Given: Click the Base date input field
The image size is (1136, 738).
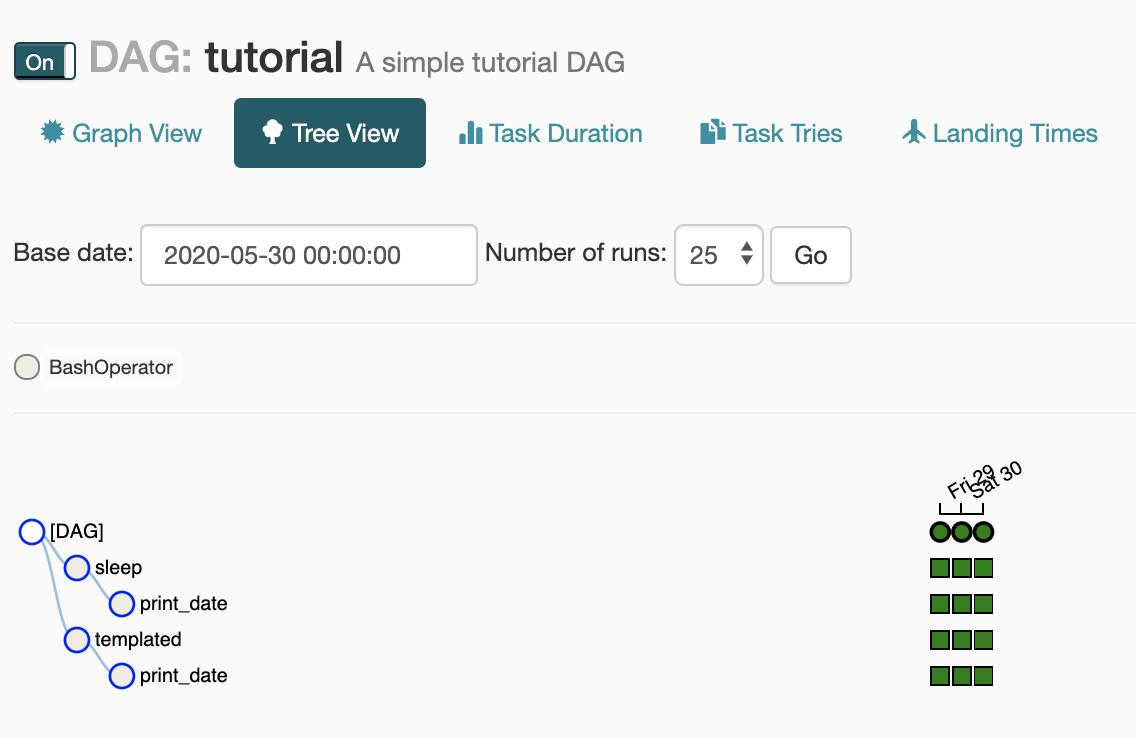Looking at the screenshot, I should pos(308,255).
